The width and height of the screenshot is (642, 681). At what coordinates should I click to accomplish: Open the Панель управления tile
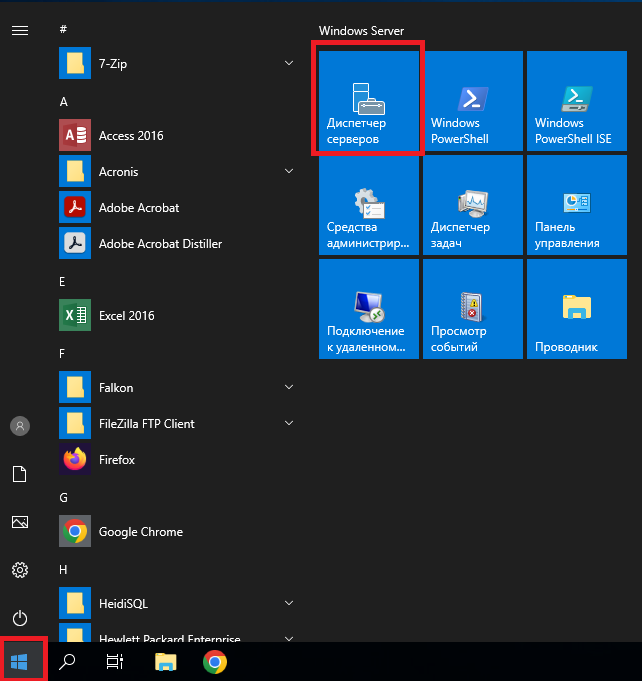[576, 204]
